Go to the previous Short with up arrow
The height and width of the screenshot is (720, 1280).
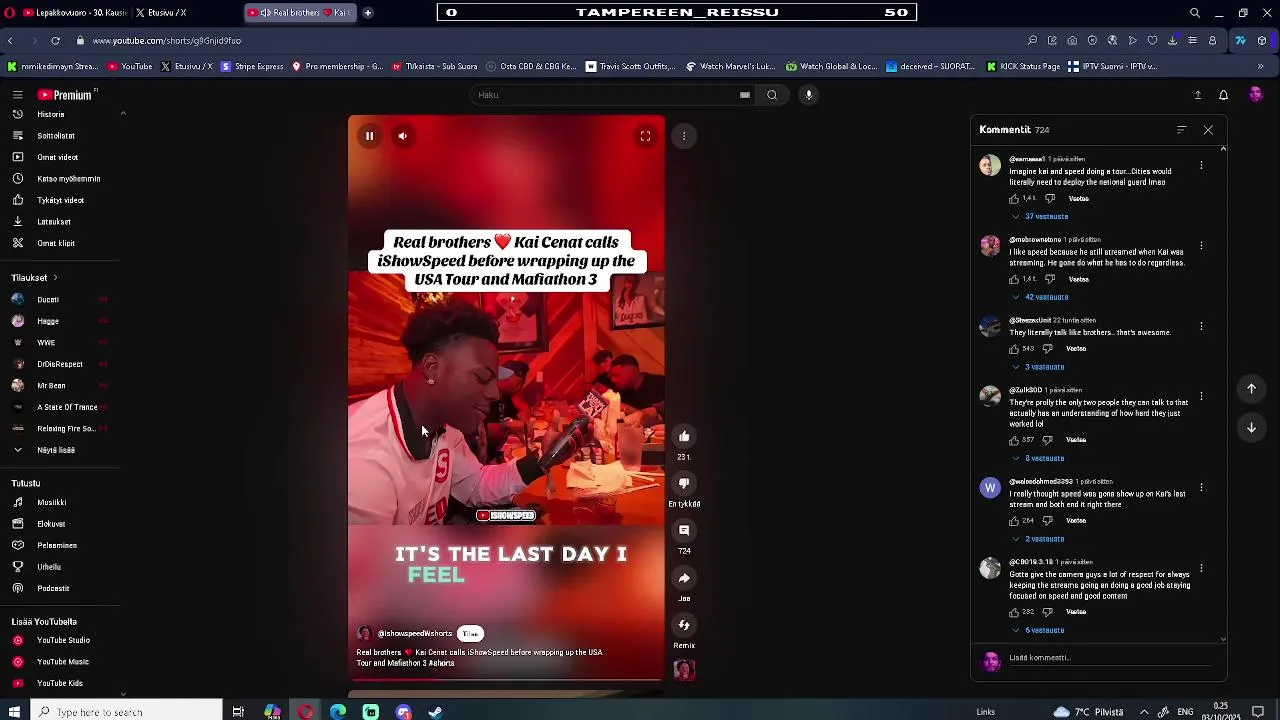pyautogui.click(x=1251, y=389)
